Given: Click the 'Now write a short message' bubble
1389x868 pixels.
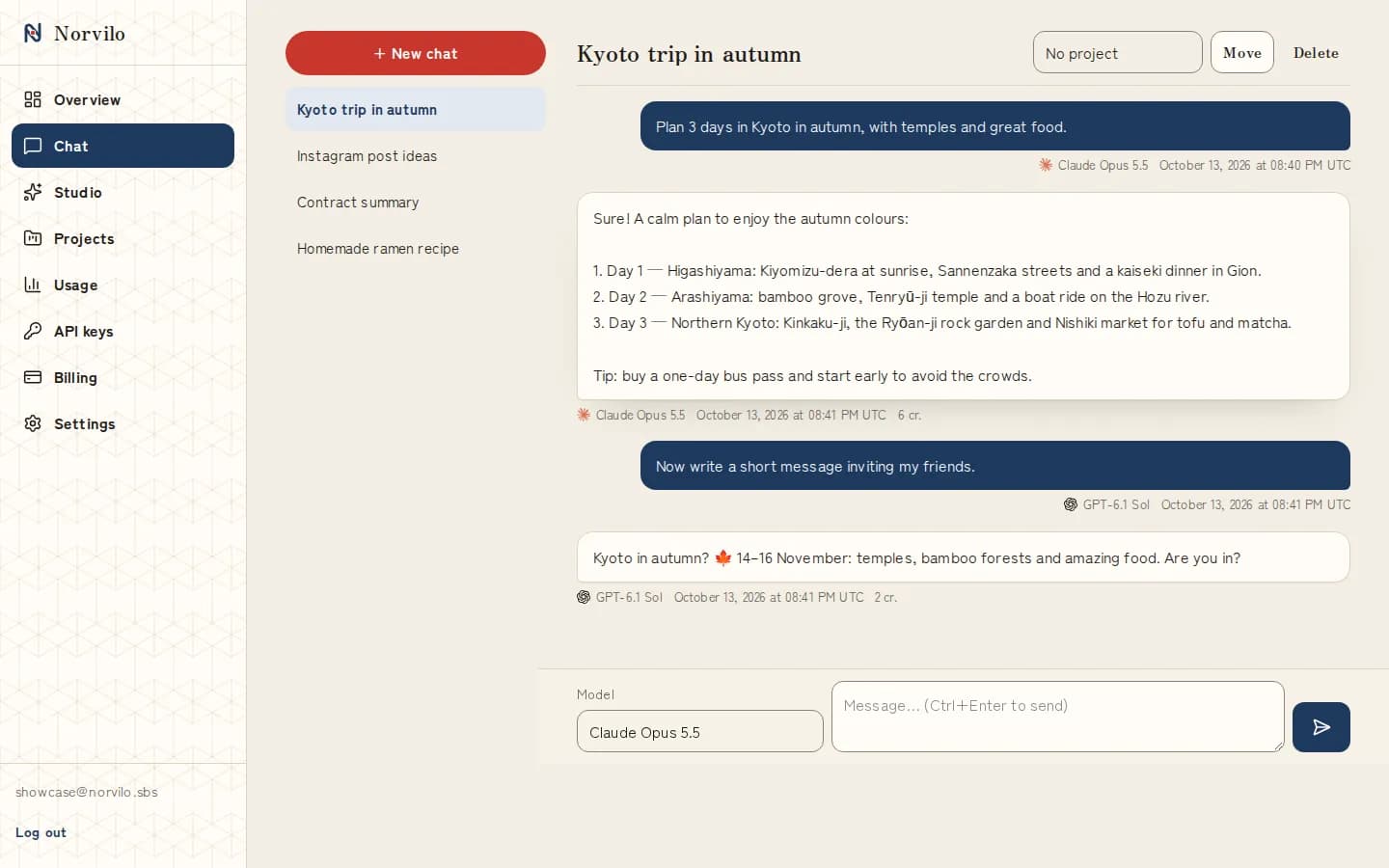Looking at the screenshot, I should pos(995,466).
